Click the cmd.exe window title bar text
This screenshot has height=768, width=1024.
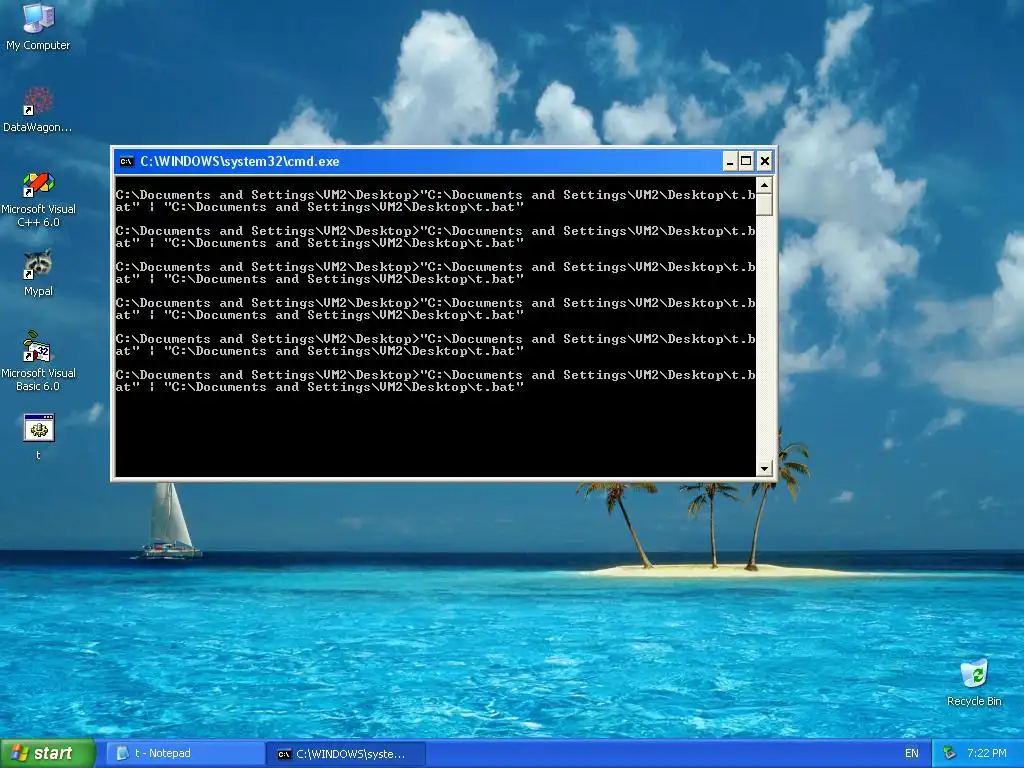(240, 161)
